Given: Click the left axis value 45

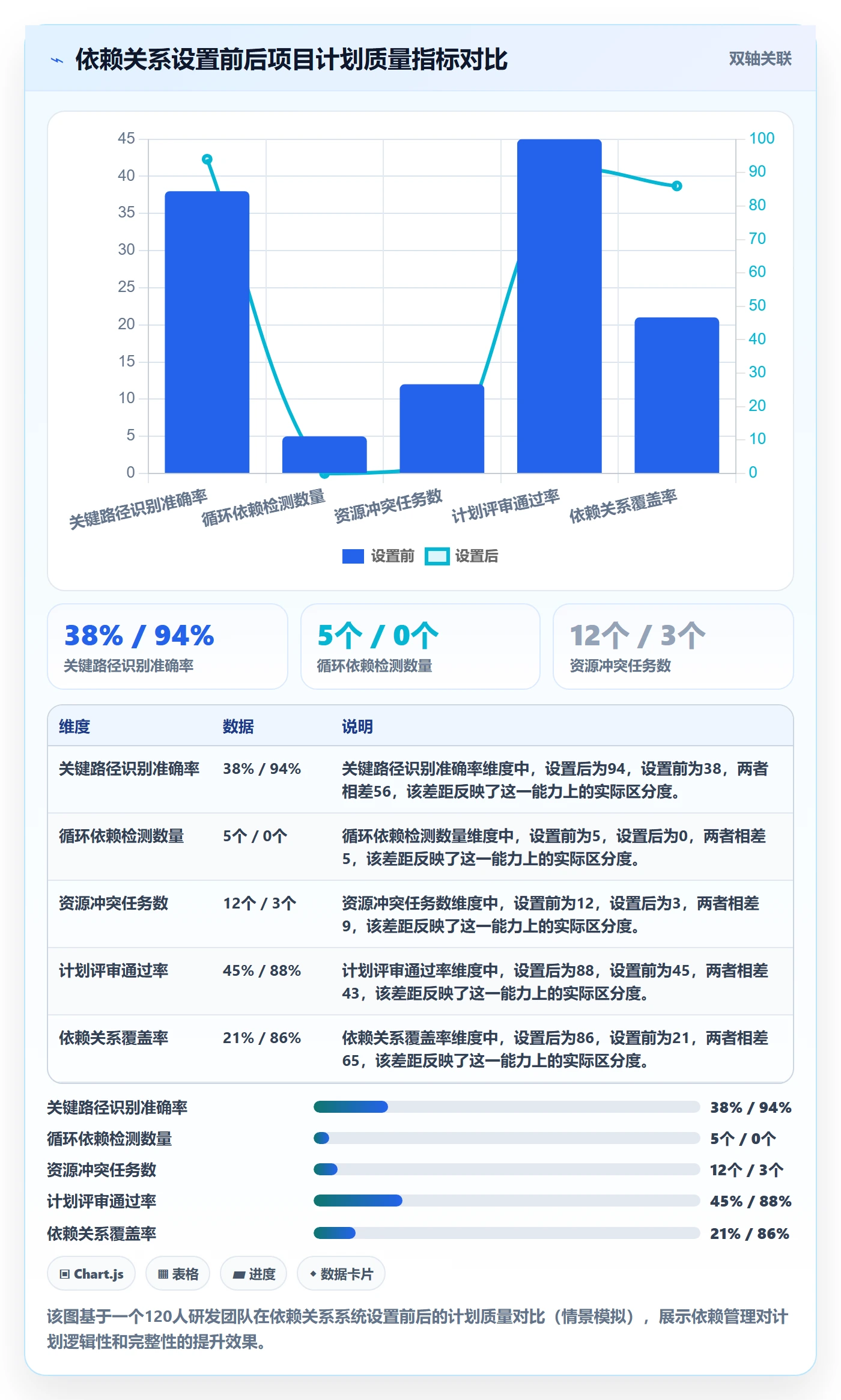Looking at the screenshot, I should (126, 138).
